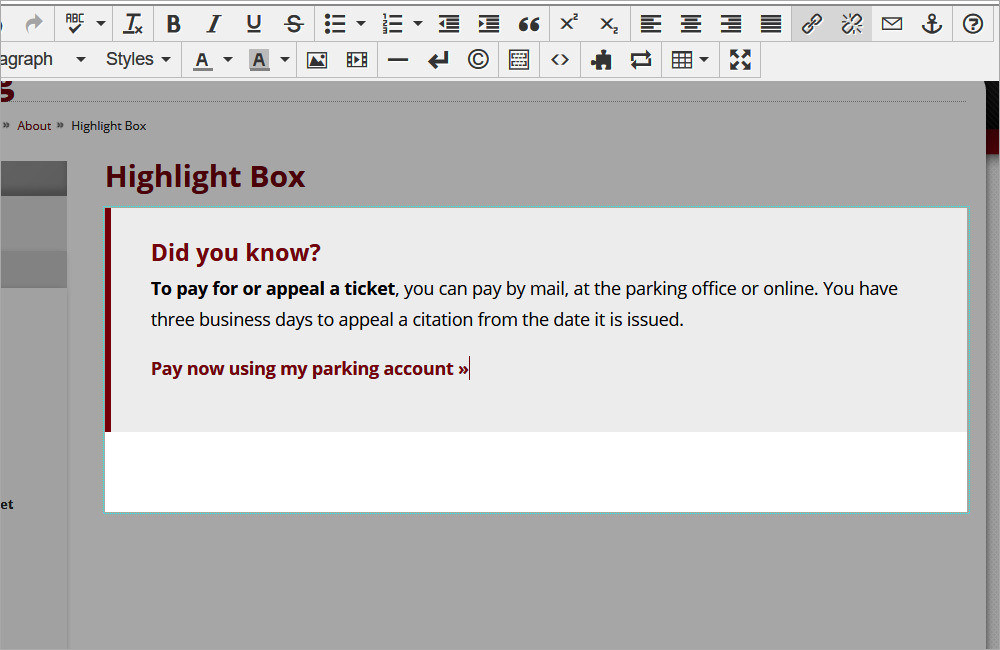Justify the text

771,24
